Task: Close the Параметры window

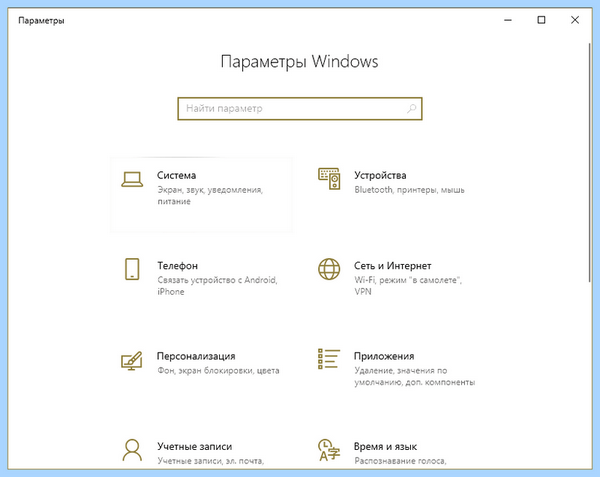Action: (575, 20)
